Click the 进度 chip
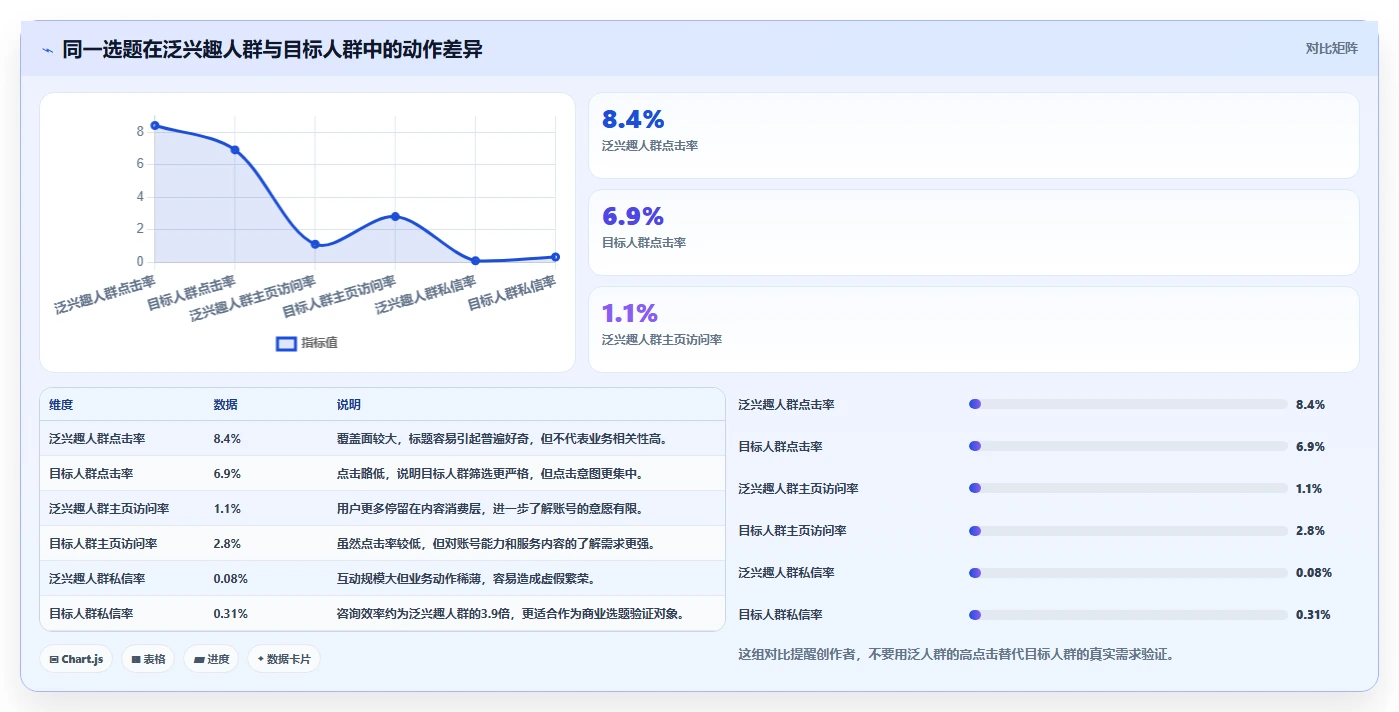The width and height of the screenshot is (1399, 712). point(211,659)
